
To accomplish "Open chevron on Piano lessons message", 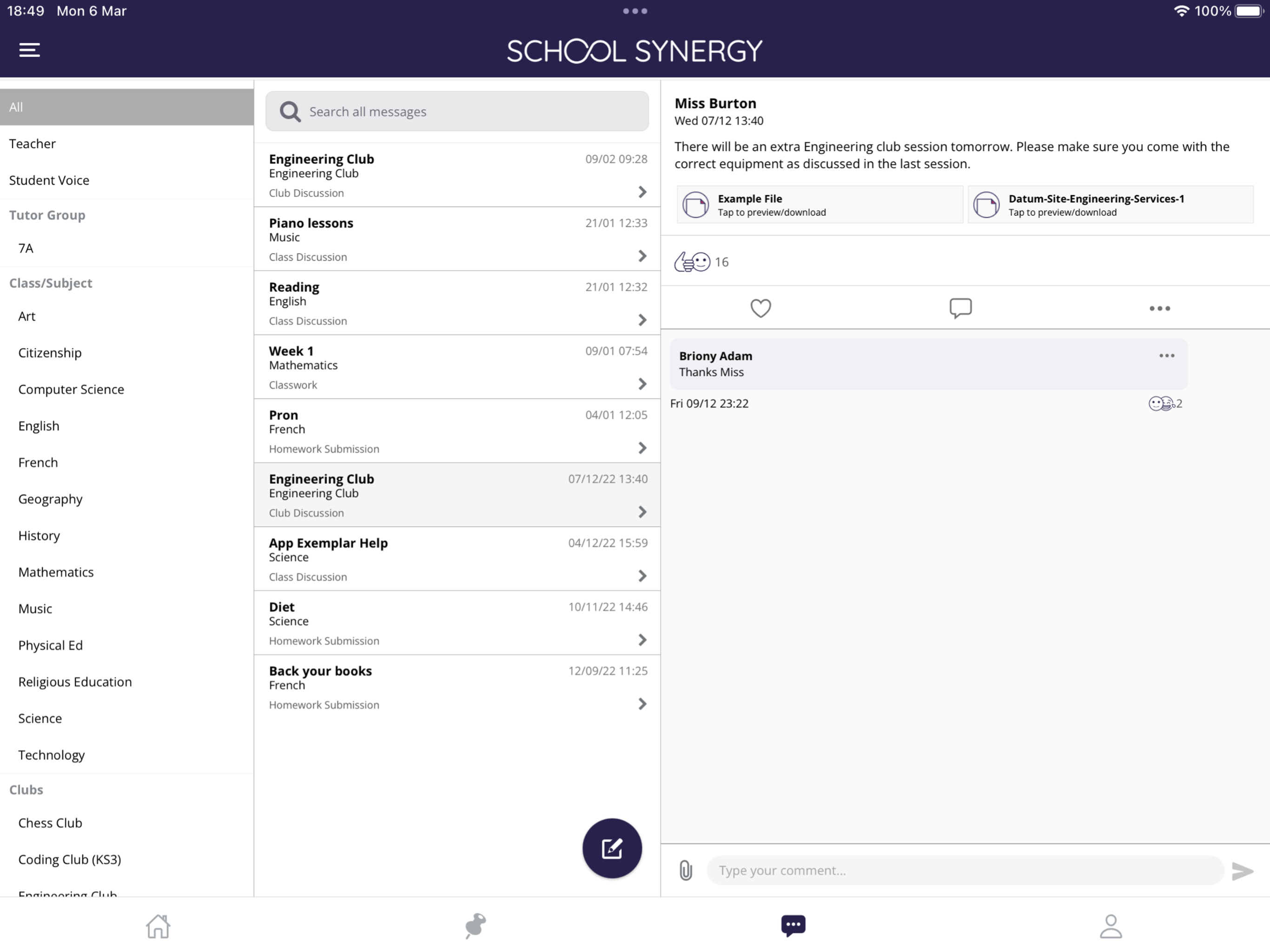I will click(642, 256).
